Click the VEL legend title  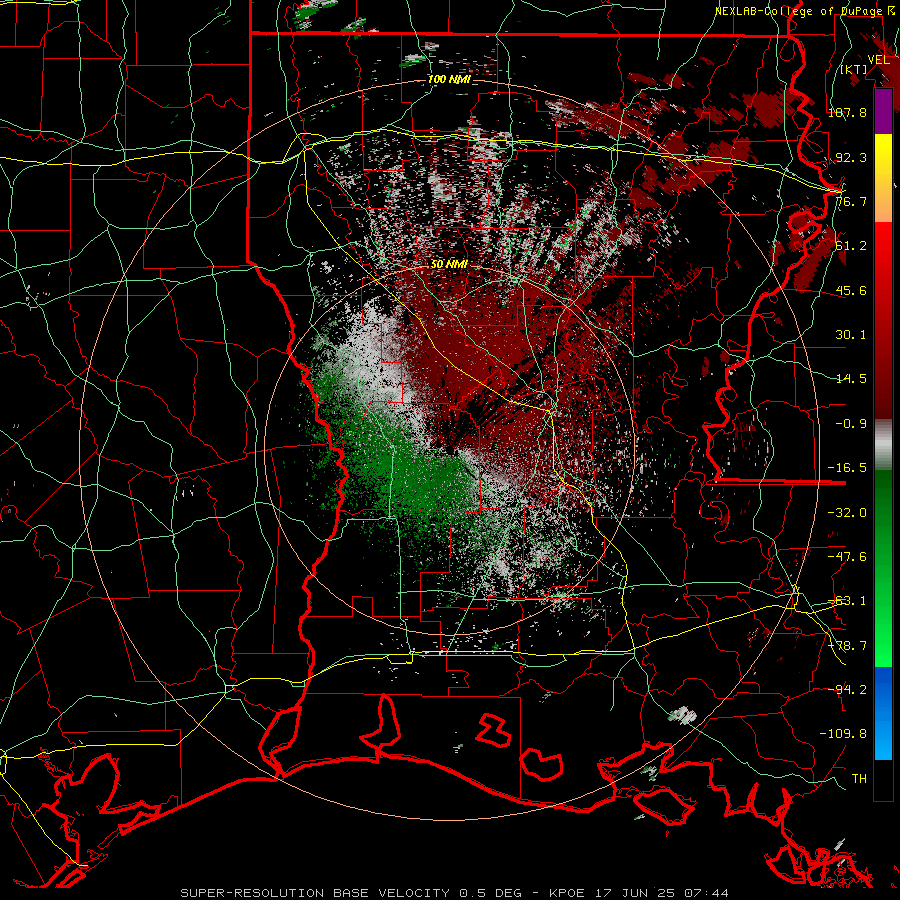pos(878,60)
